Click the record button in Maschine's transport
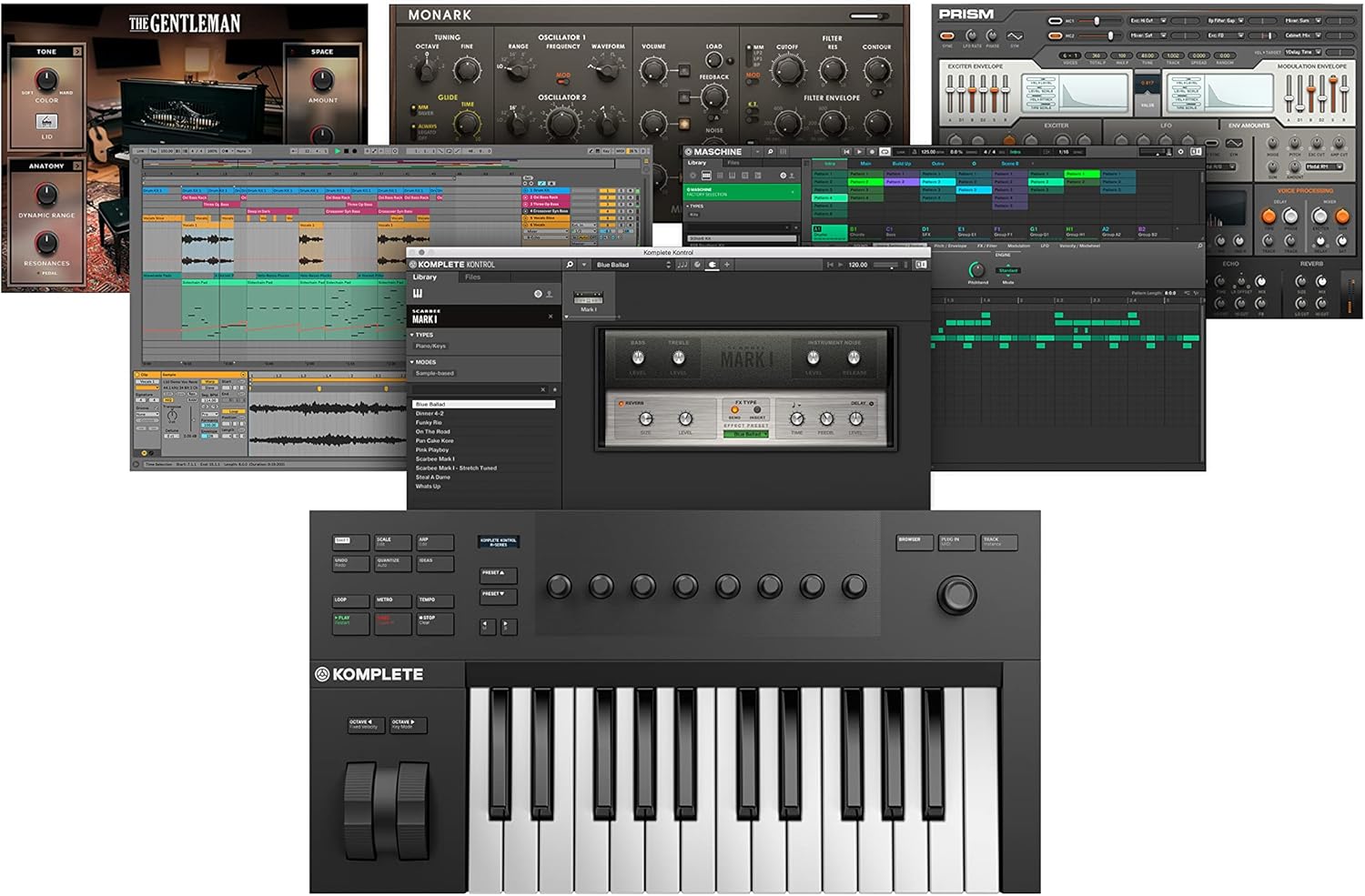Viewport: 1365px width, 896px height. pyautogui.click(x=871, y=152)
